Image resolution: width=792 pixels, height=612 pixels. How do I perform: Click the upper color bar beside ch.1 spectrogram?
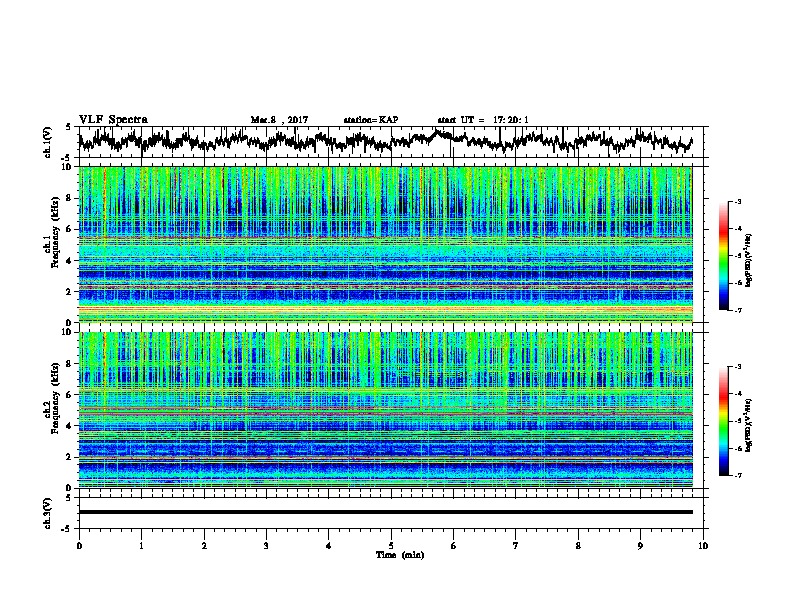click(723, 256)
